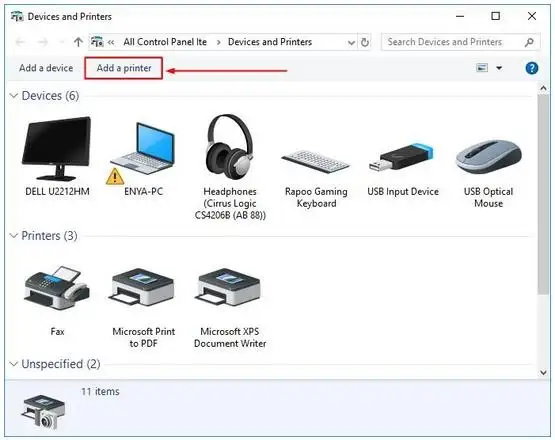
Task: Select the USB Input Device icon
Action: click(x=401, y=157)
